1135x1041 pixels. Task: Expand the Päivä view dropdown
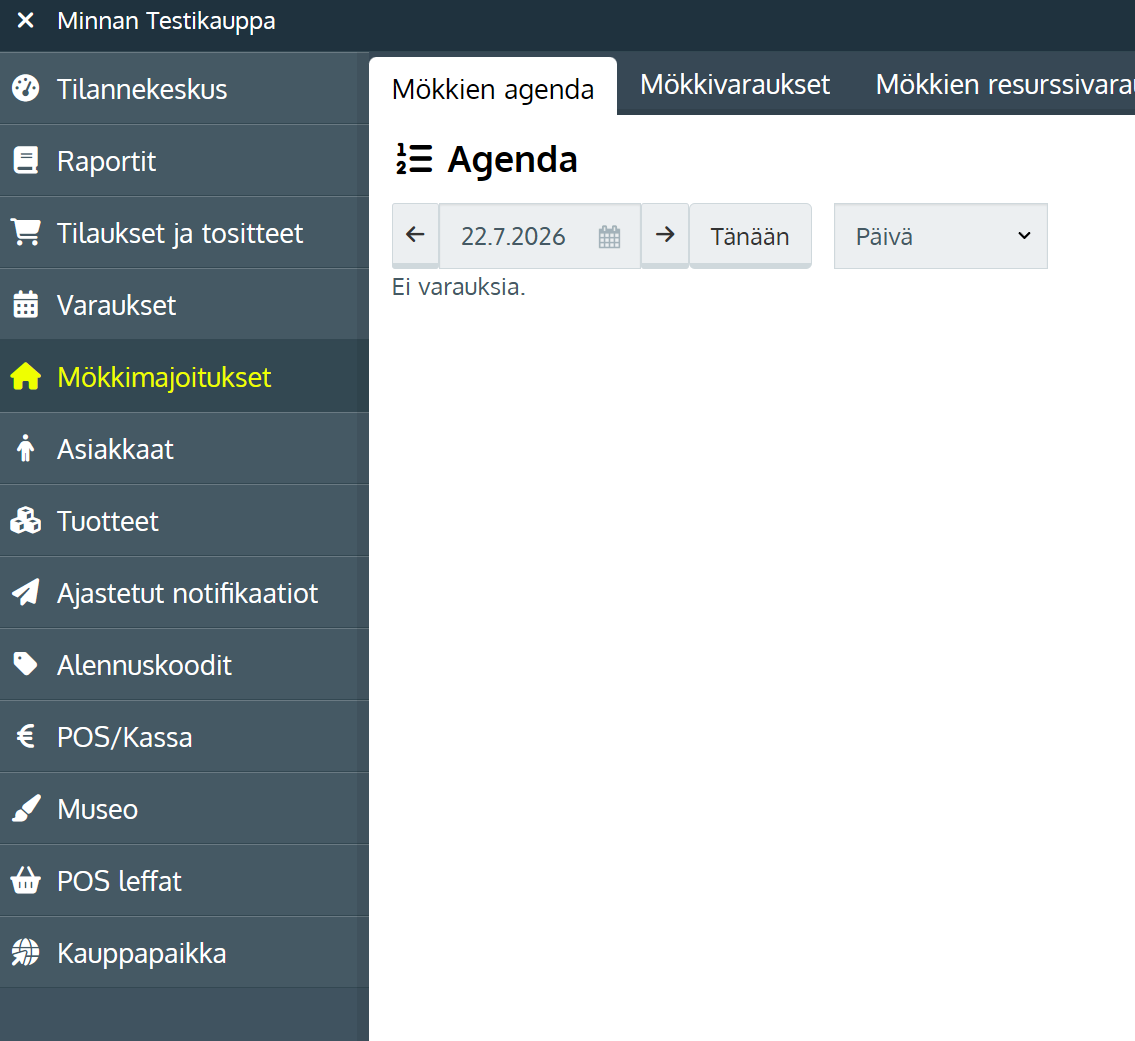click(940, 236)
